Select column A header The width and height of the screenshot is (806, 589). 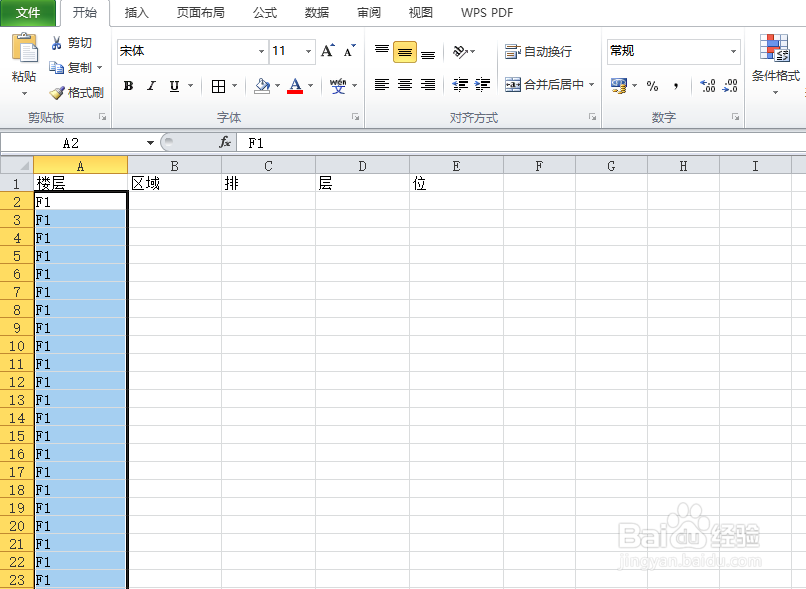click(80, 165)
